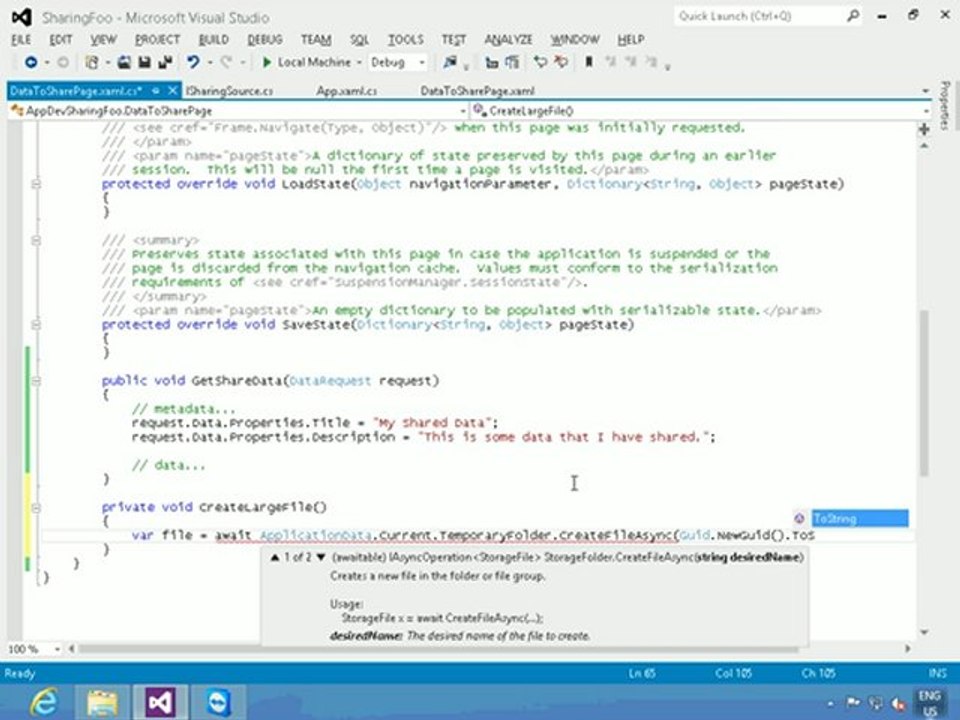Click the greyed Redo toolbar icon
The image size is (960, 720).
(227, 62)
